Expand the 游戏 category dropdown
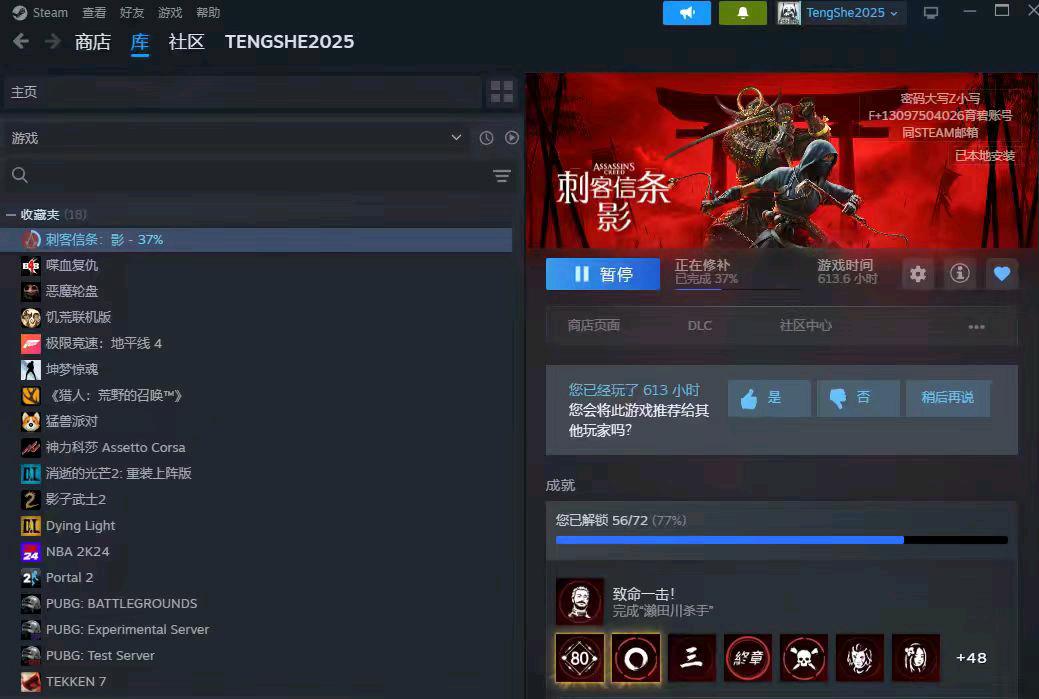The height and width of the screenshot is (699, 1039). coord(456,138)
